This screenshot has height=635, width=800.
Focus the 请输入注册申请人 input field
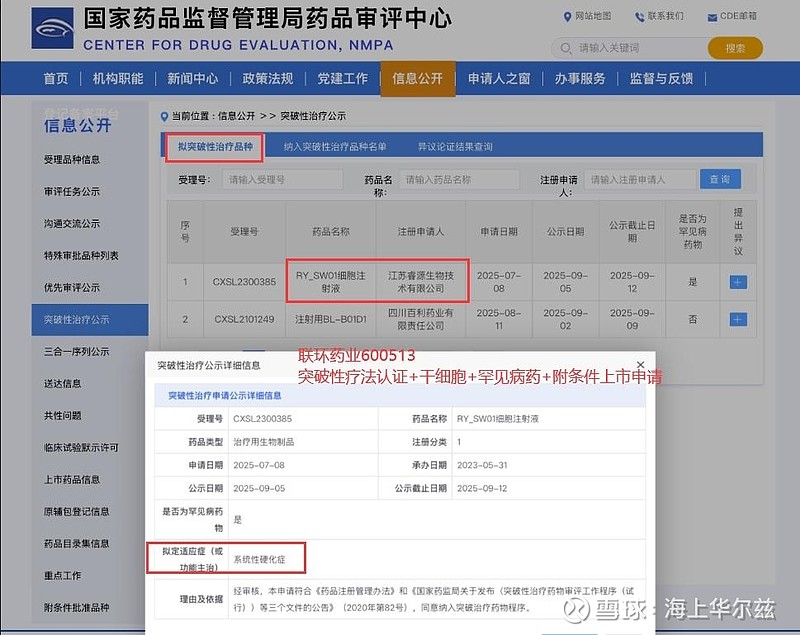[x=640, y=180]
